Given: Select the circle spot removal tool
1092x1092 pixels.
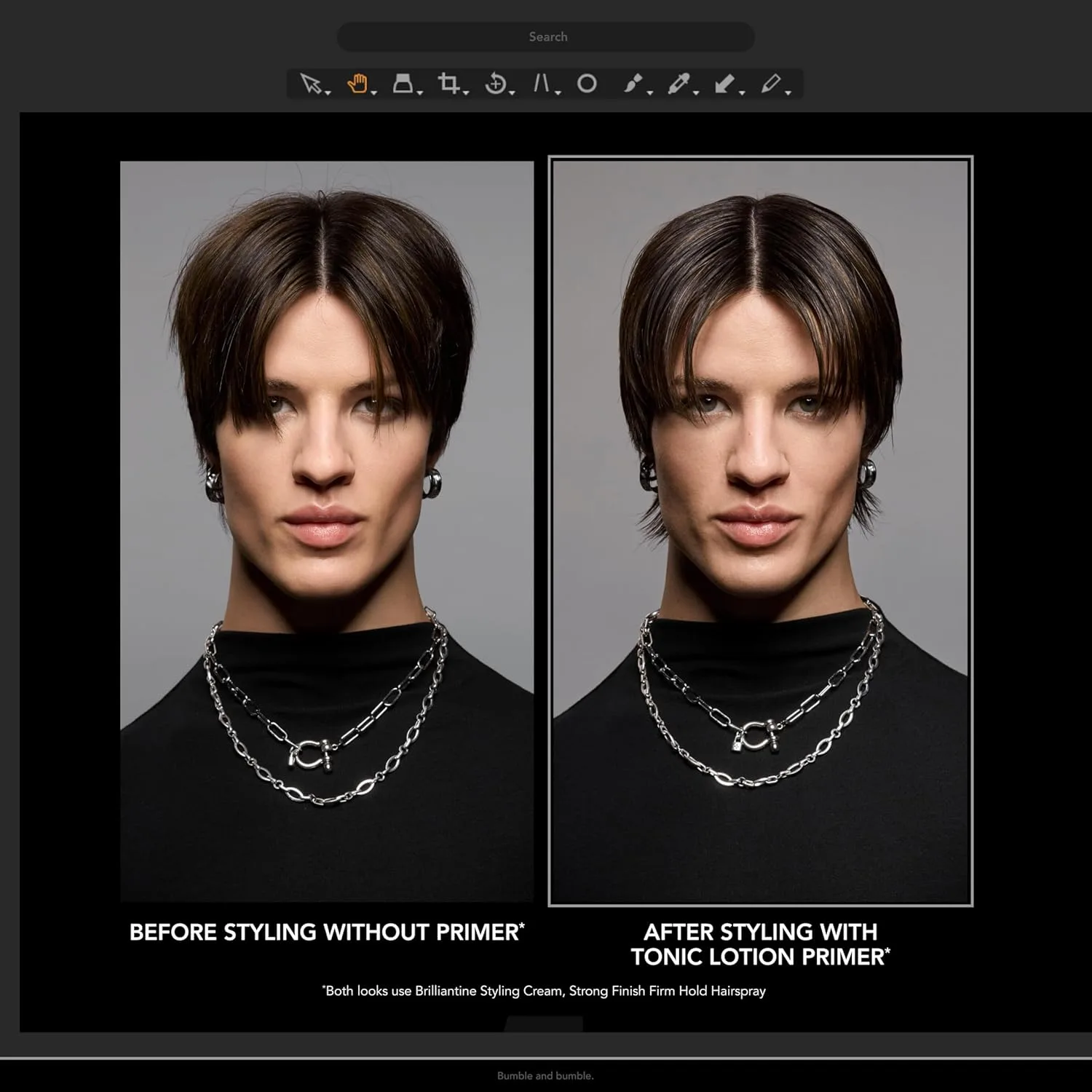Looking at the screenshot, I should click(x=587, y=84).
